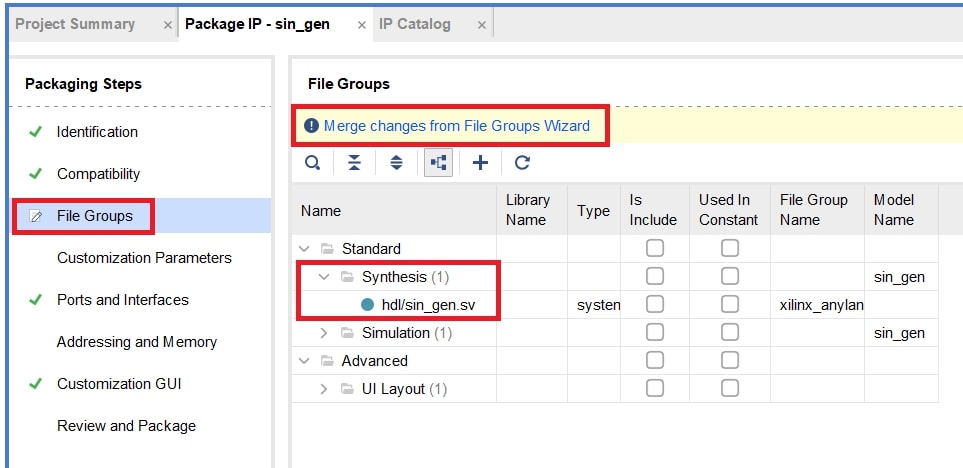Viewport: 963px width, 468px height.
Task: Check Used In Constant for hdl/sin_gen.sv
Action: (x=730, y=305)
